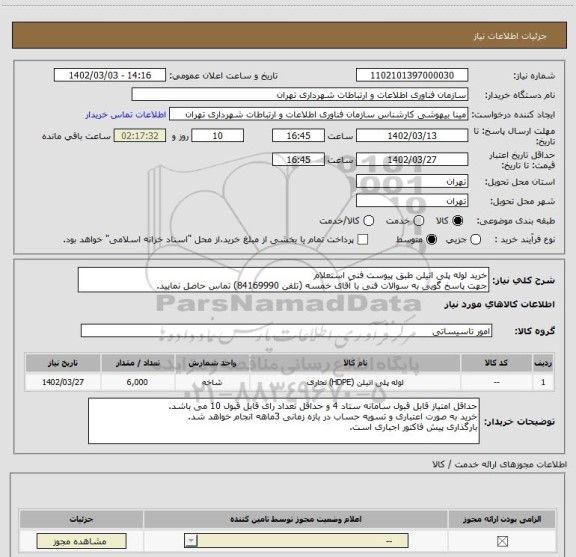
Task: Click the response deadline date 1402/03/13
Action: 412,136
